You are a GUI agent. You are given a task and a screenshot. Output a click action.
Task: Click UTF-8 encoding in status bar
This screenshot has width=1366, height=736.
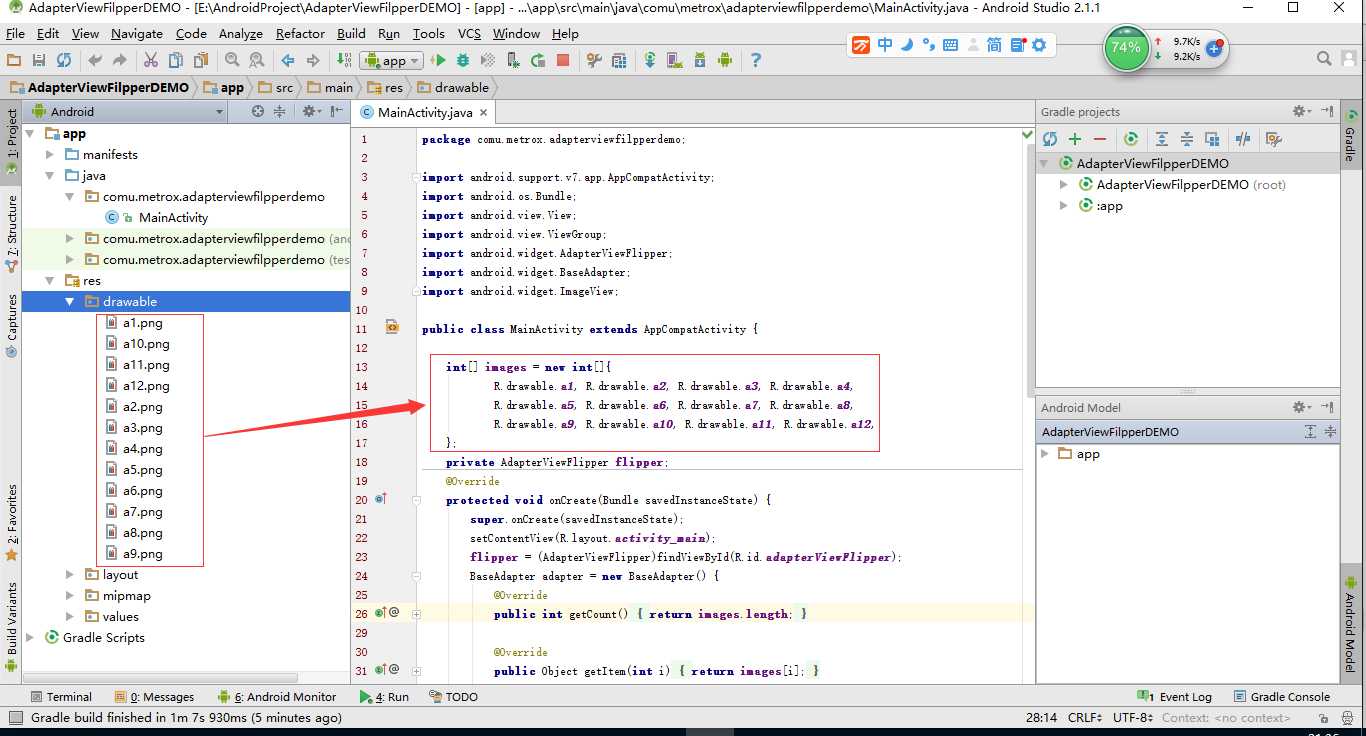(1132, 717)
